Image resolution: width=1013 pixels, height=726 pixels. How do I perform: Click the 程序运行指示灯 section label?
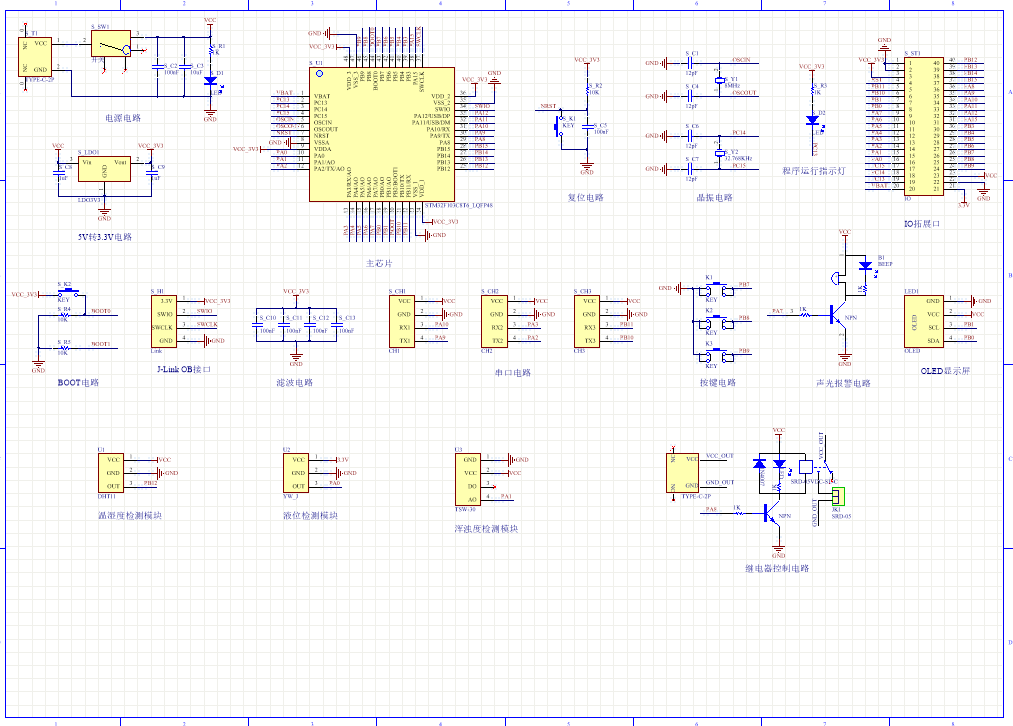[x=813, y=171]
